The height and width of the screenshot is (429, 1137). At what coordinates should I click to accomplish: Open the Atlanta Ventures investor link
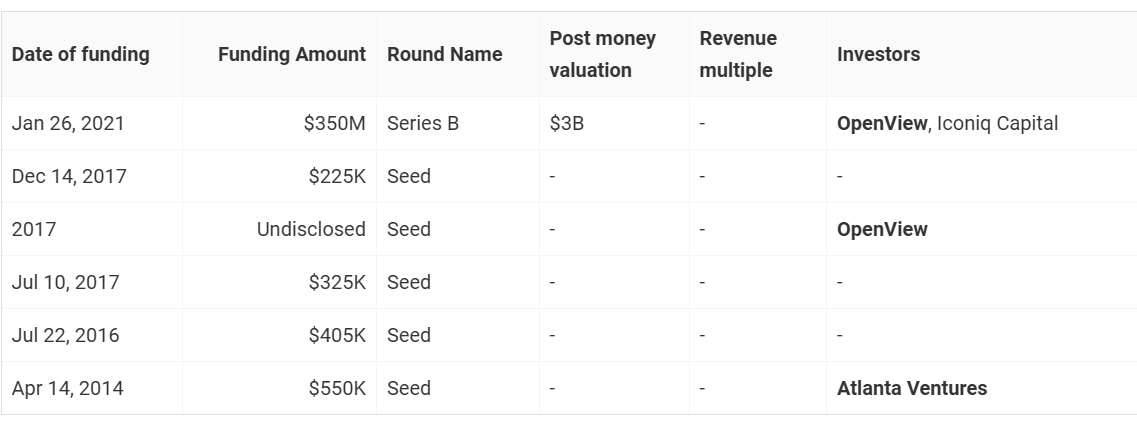(x=911, y=388)
